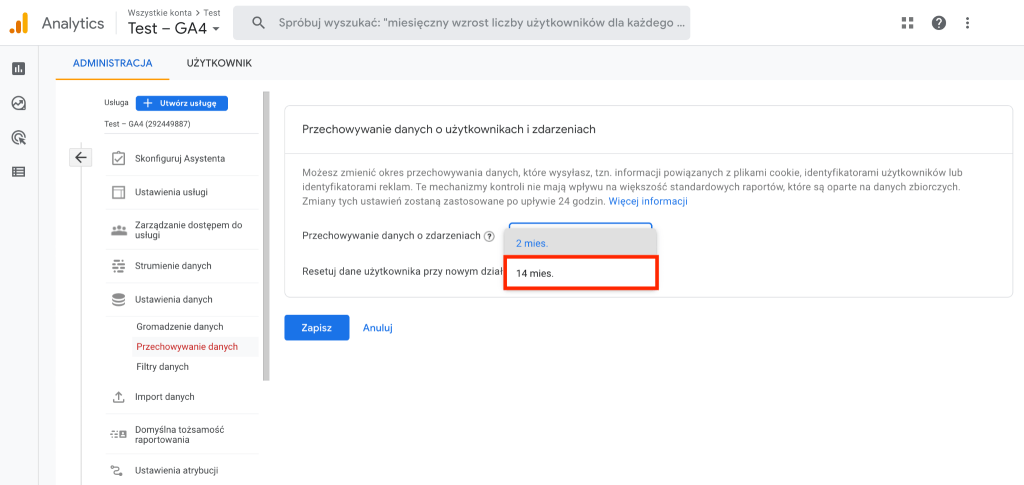1024x485 pixels.
Task: Click the Zapisz save button
Action: pyautogui.click(x=317, y=328)
